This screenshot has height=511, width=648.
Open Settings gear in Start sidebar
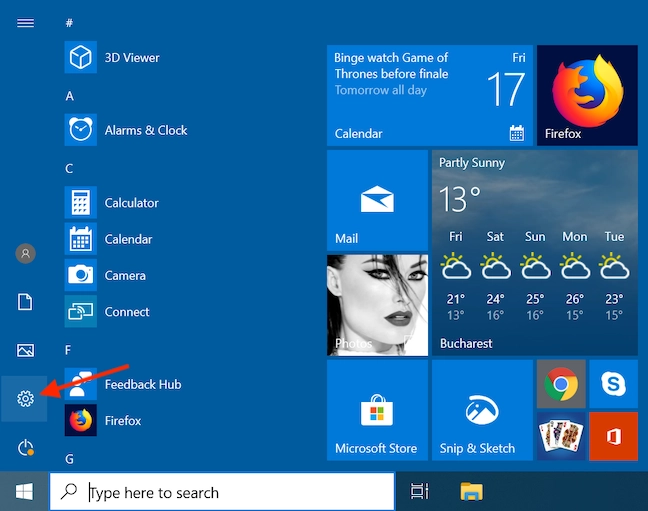pos(25,399)
